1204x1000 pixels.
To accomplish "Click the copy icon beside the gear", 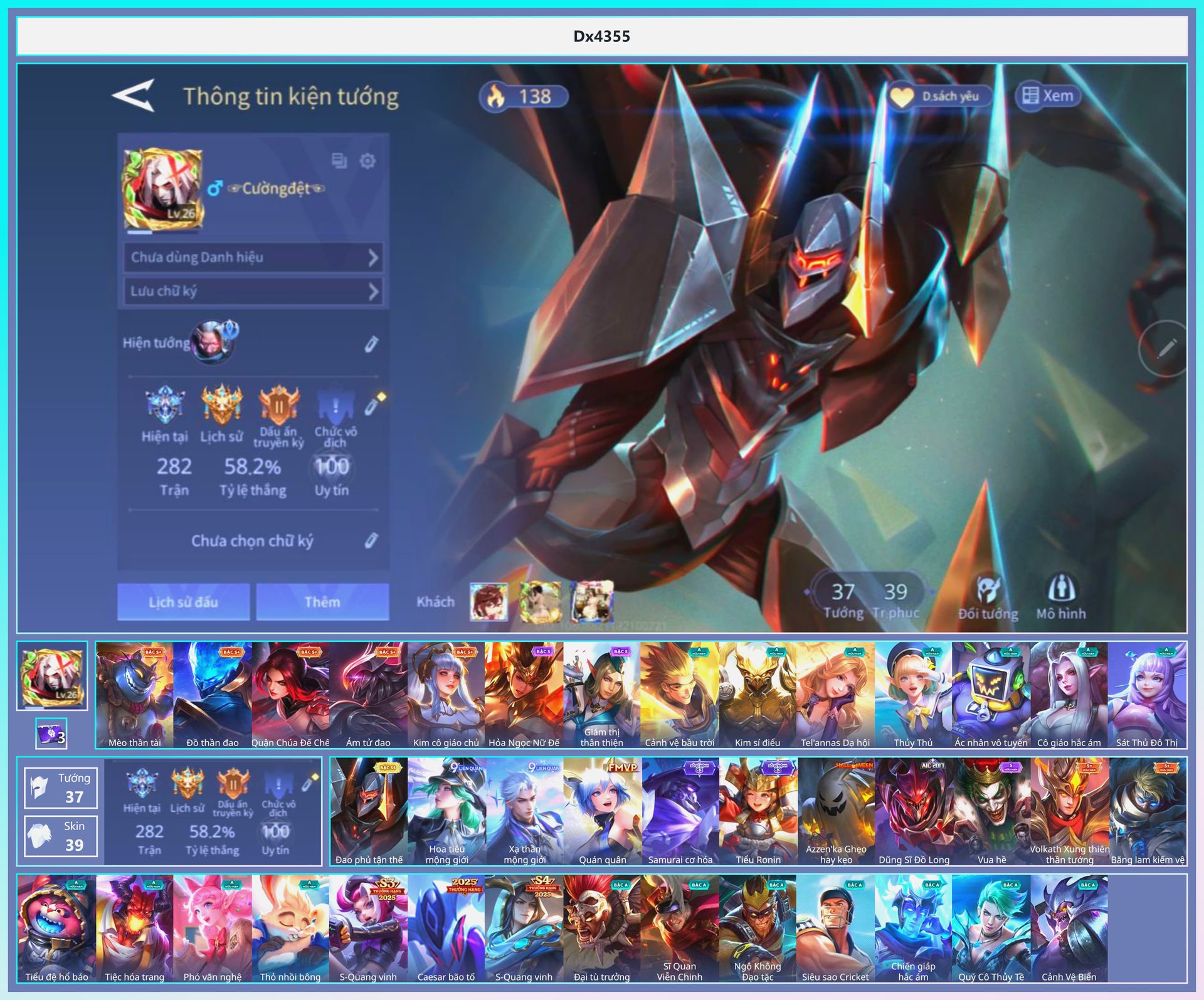I will [339, 161].
